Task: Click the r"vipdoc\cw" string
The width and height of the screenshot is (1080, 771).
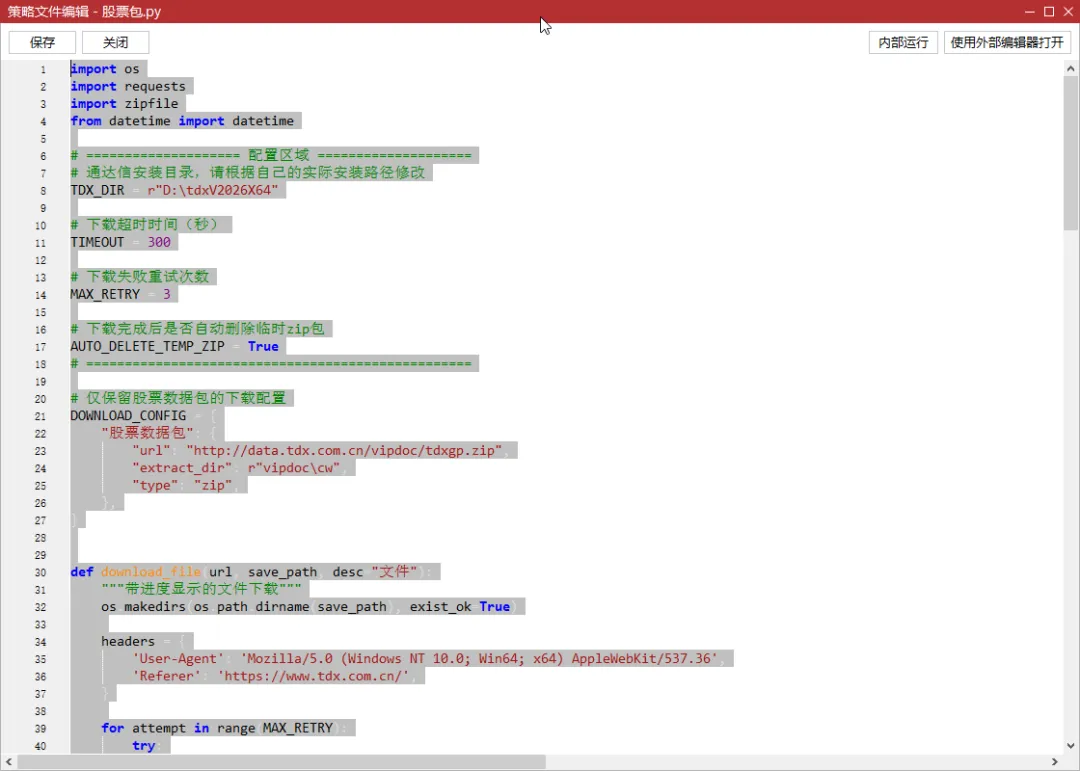Action: pos(294,467)
